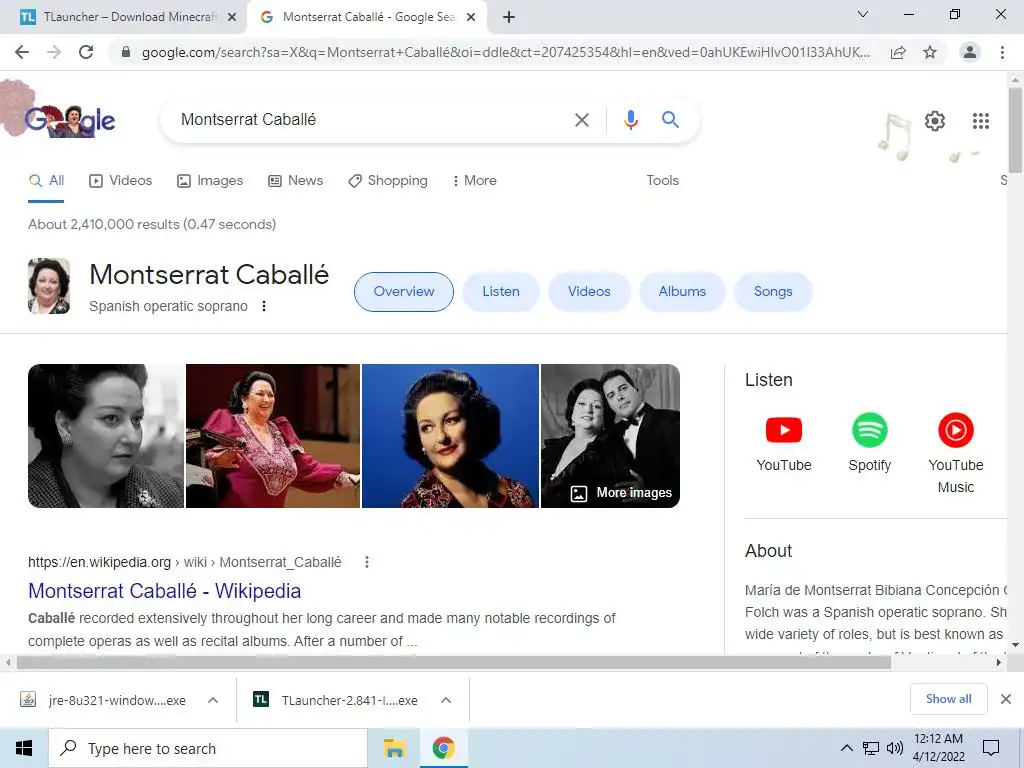1024x768 pixels.
Task: Open the More search filters dropdown
Action: (x=474, y=180)
